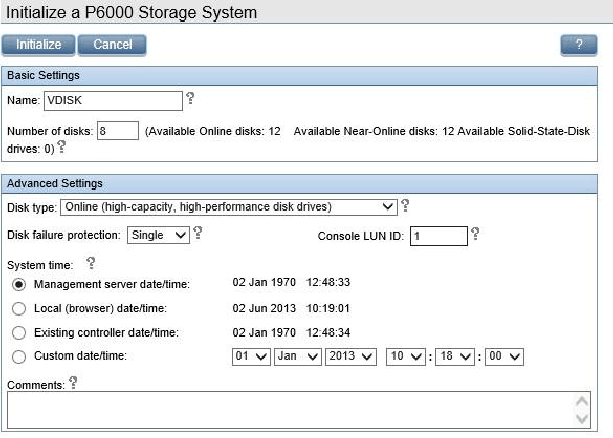The width and height of the screenshot is (613, 438).
Task: Click the local browser time 02 Jun 2013
Action: [x=264, y=308]
